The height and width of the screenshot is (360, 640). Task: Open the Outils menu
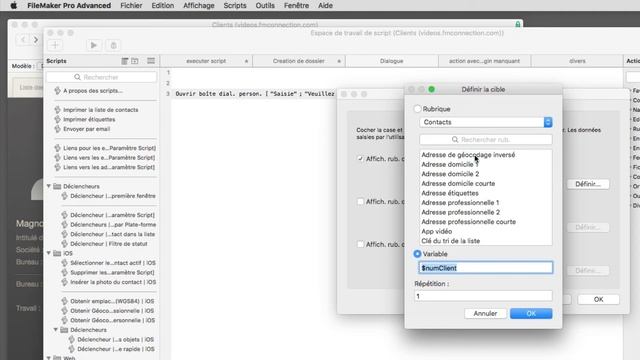(265, 5)
